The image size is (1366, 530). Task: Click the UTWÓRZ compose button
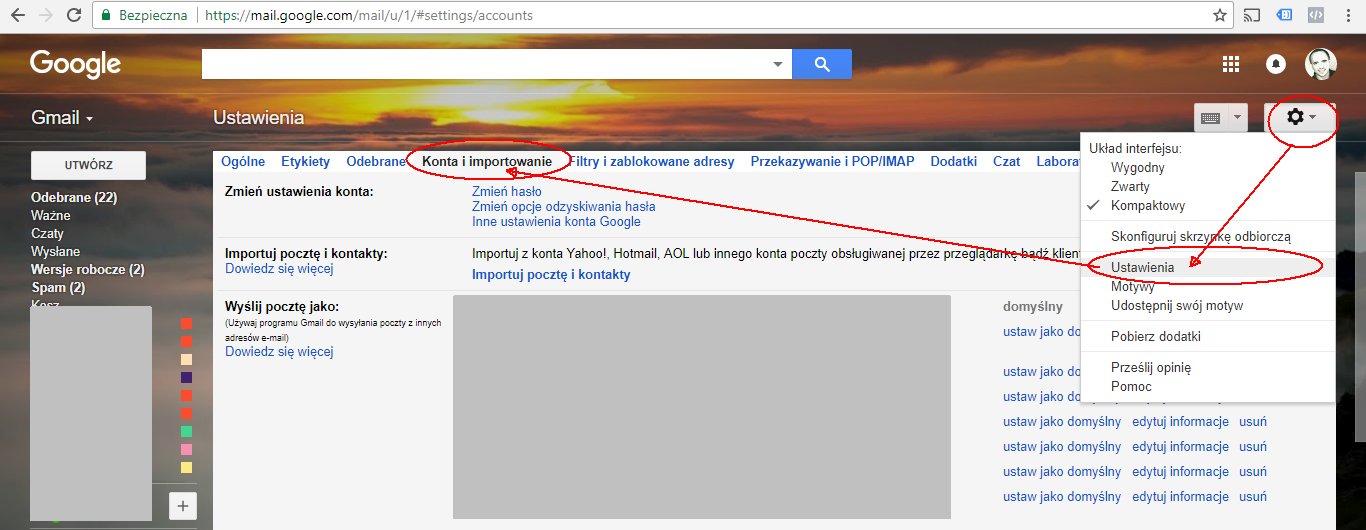(88, 165)
